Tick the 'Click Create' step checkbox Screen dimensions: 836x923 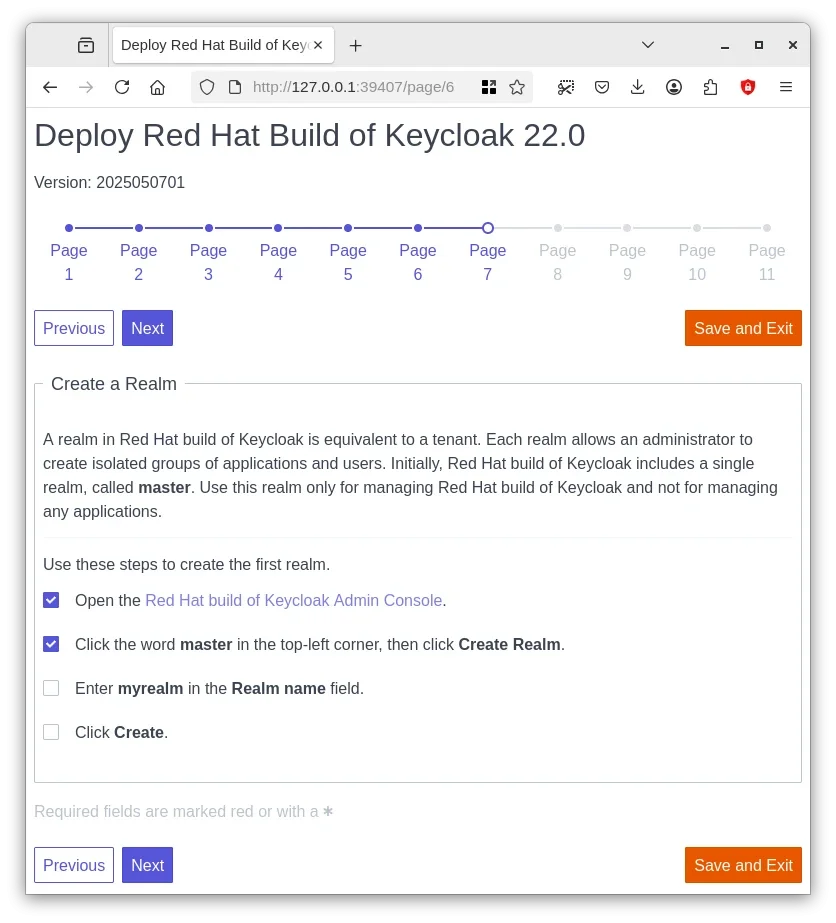51,732
